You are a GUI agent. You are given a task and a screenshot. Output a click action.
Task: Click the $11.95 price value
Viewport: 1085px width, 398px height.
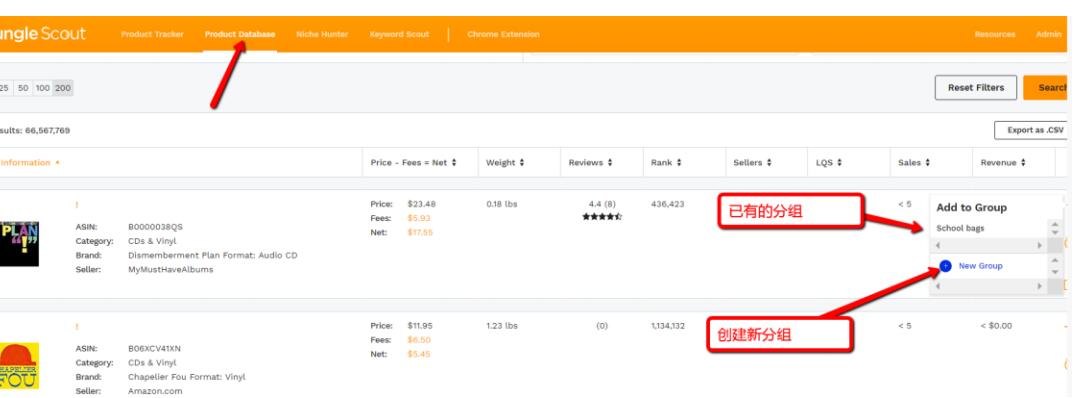(420, 326)
